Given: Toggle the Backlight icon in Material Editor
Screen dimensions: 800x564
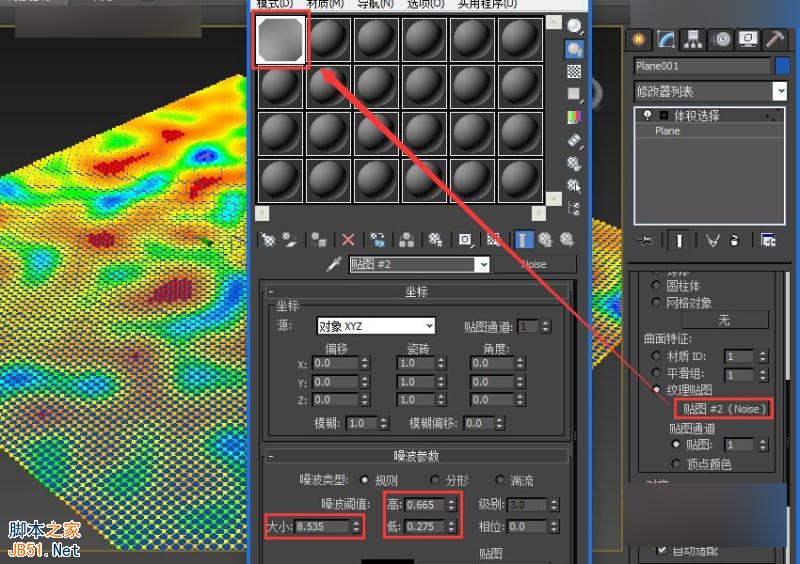Looking at the screenshot, I should (574, 49).
